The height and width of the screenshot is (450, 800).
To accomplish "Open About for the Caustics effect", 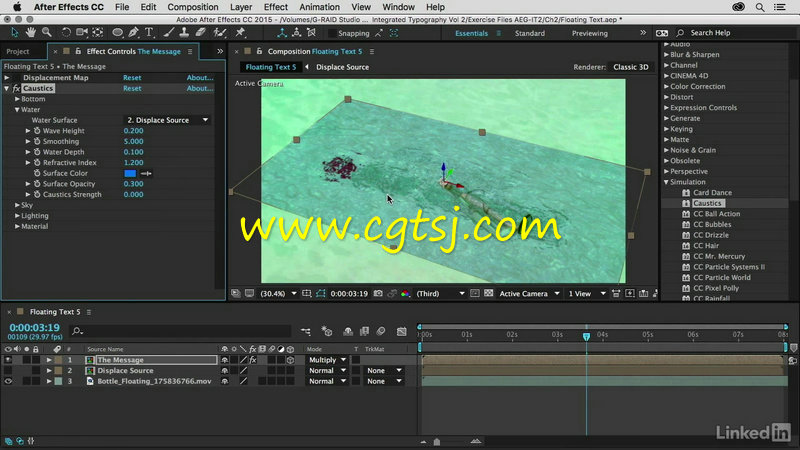I will (x=199, y=88).
